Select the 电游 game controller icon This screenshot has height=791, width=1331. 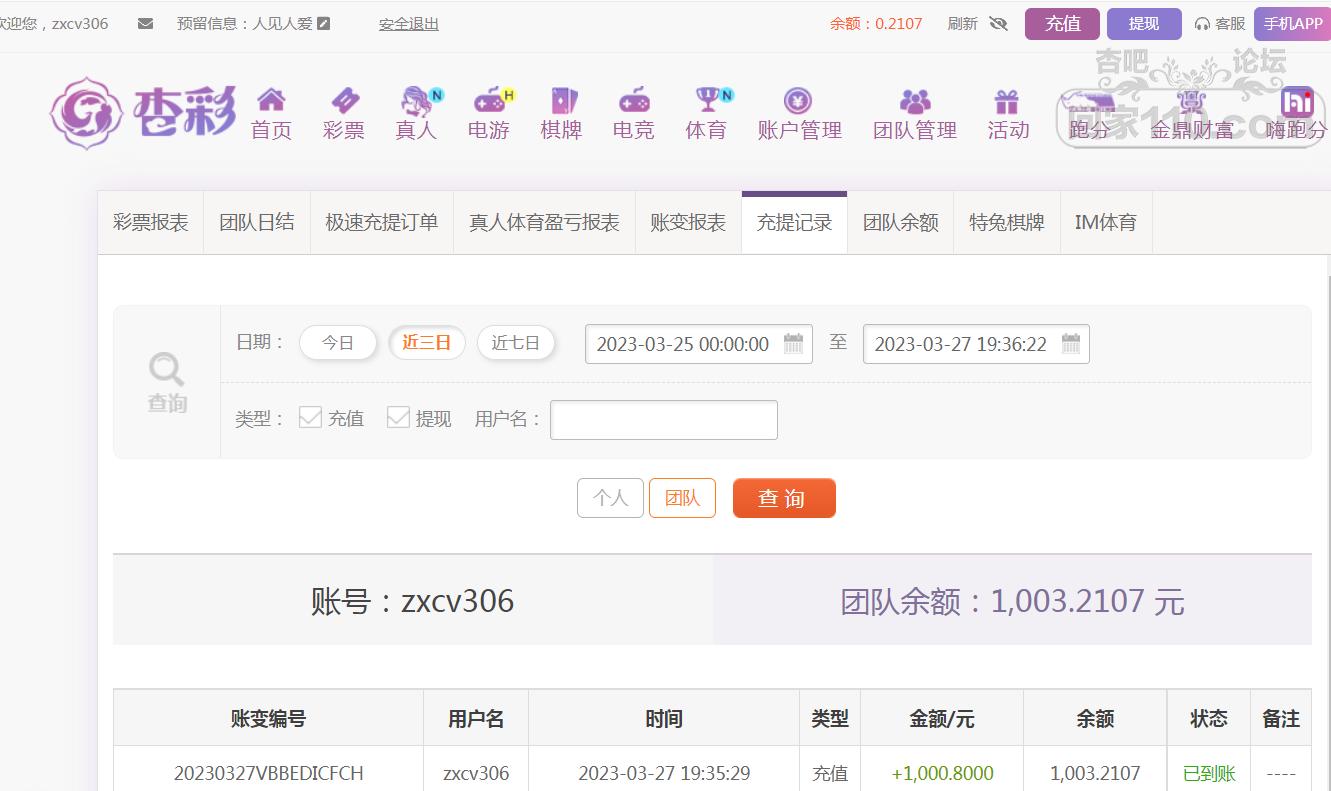[489, 101]
